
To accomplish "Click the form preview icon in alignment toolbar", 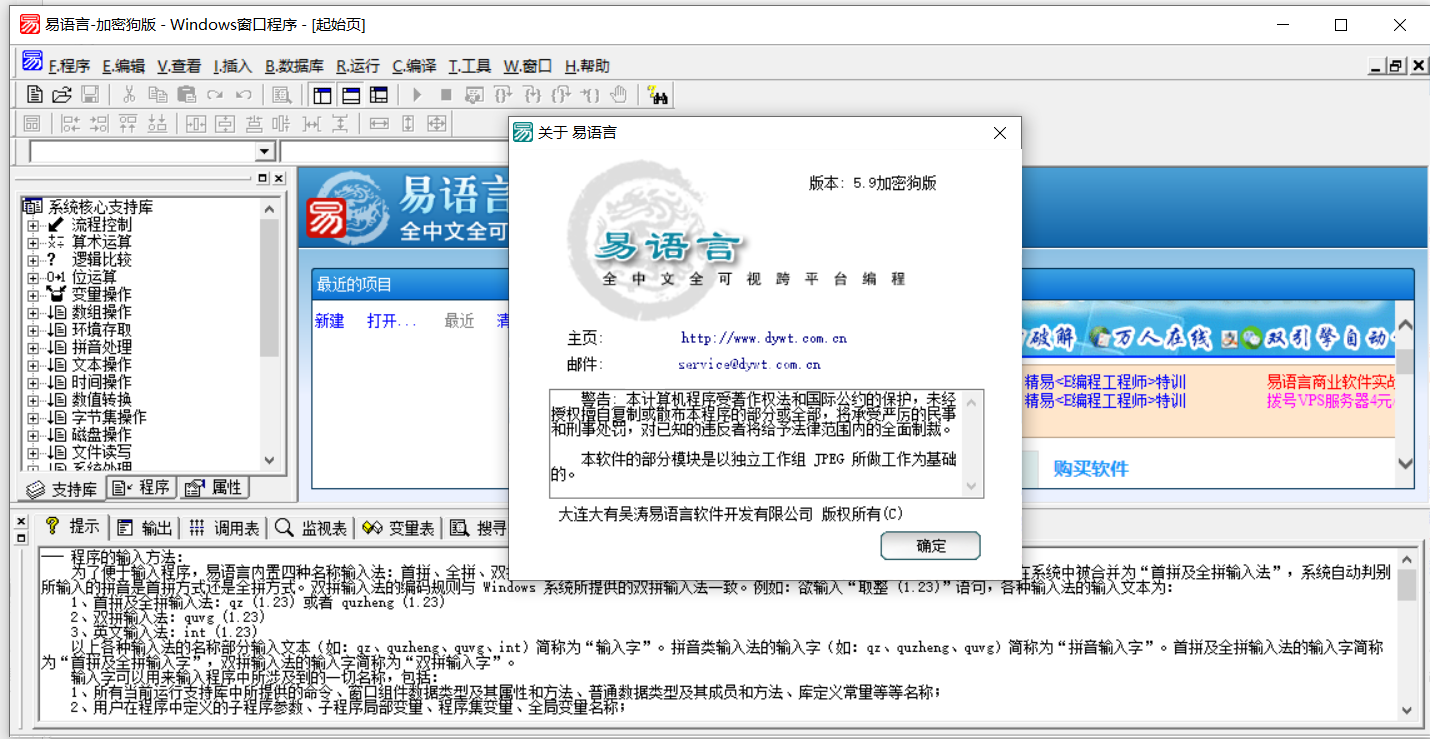I will [x=32, y=124].
